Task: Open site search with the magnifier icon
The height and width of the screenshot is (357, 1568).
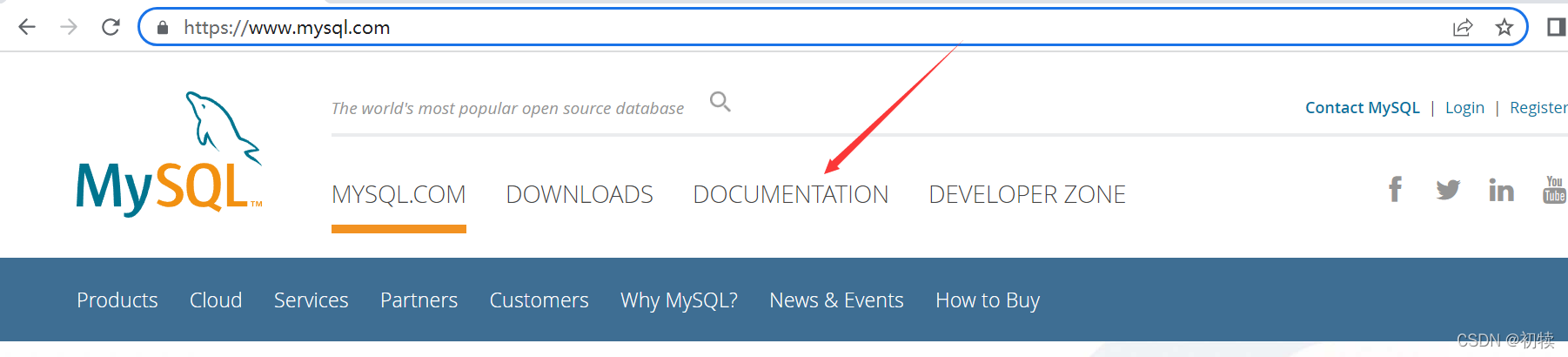Action: tap(720, 102)
